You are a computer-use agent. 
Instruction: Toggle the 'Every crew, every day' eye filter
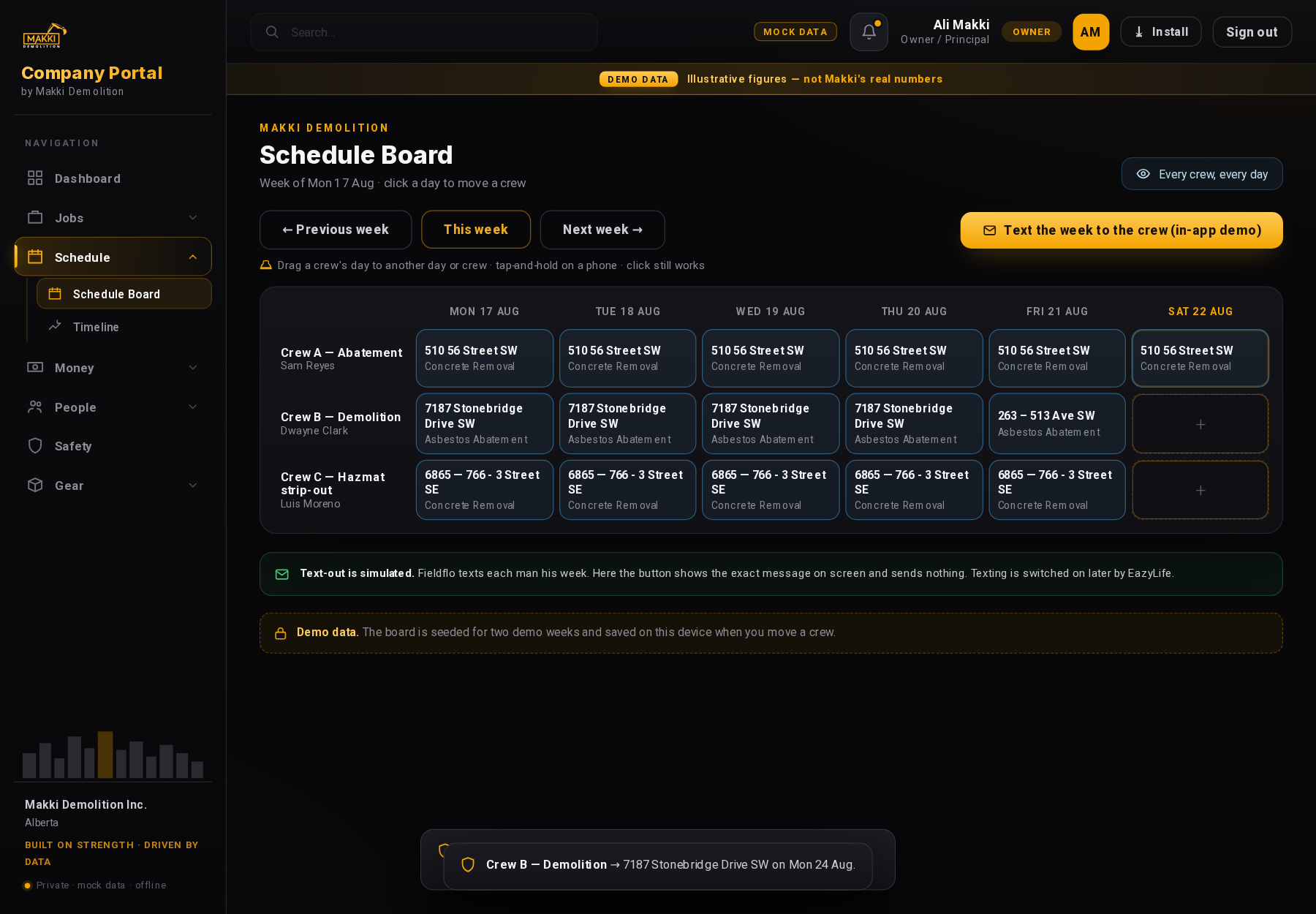point(1201,174)
